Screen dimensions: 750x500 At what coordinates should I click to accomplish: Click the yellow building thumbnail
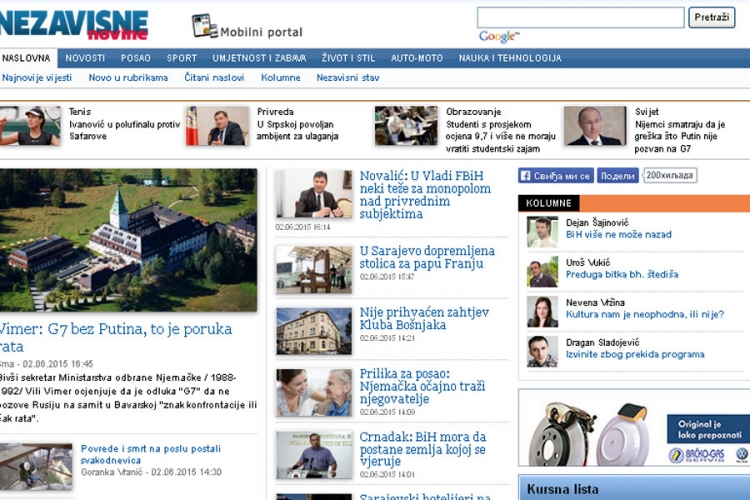[314, 331]
